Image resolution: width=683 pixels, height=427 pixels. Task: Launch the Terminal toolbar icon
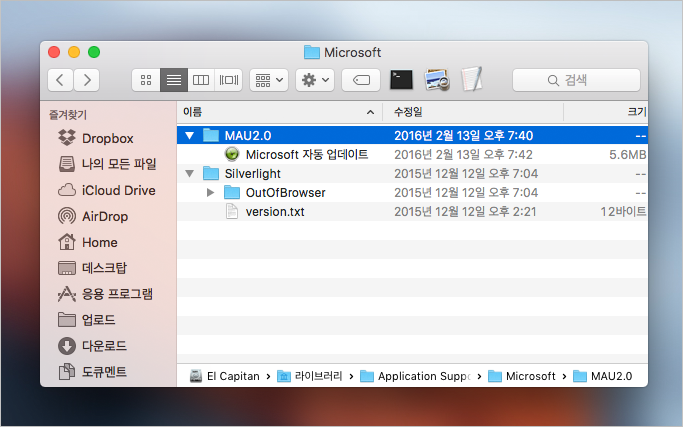point(401,80)
